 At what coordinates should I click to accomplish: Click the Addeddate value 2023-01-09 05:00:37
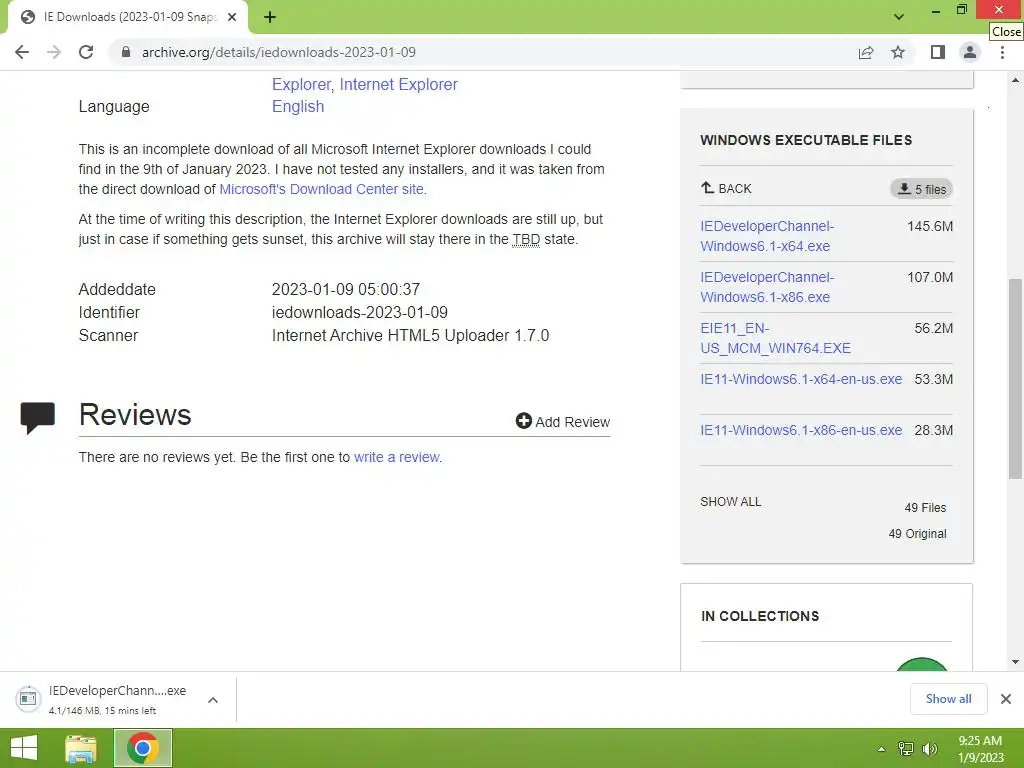(x=345, y=289)
